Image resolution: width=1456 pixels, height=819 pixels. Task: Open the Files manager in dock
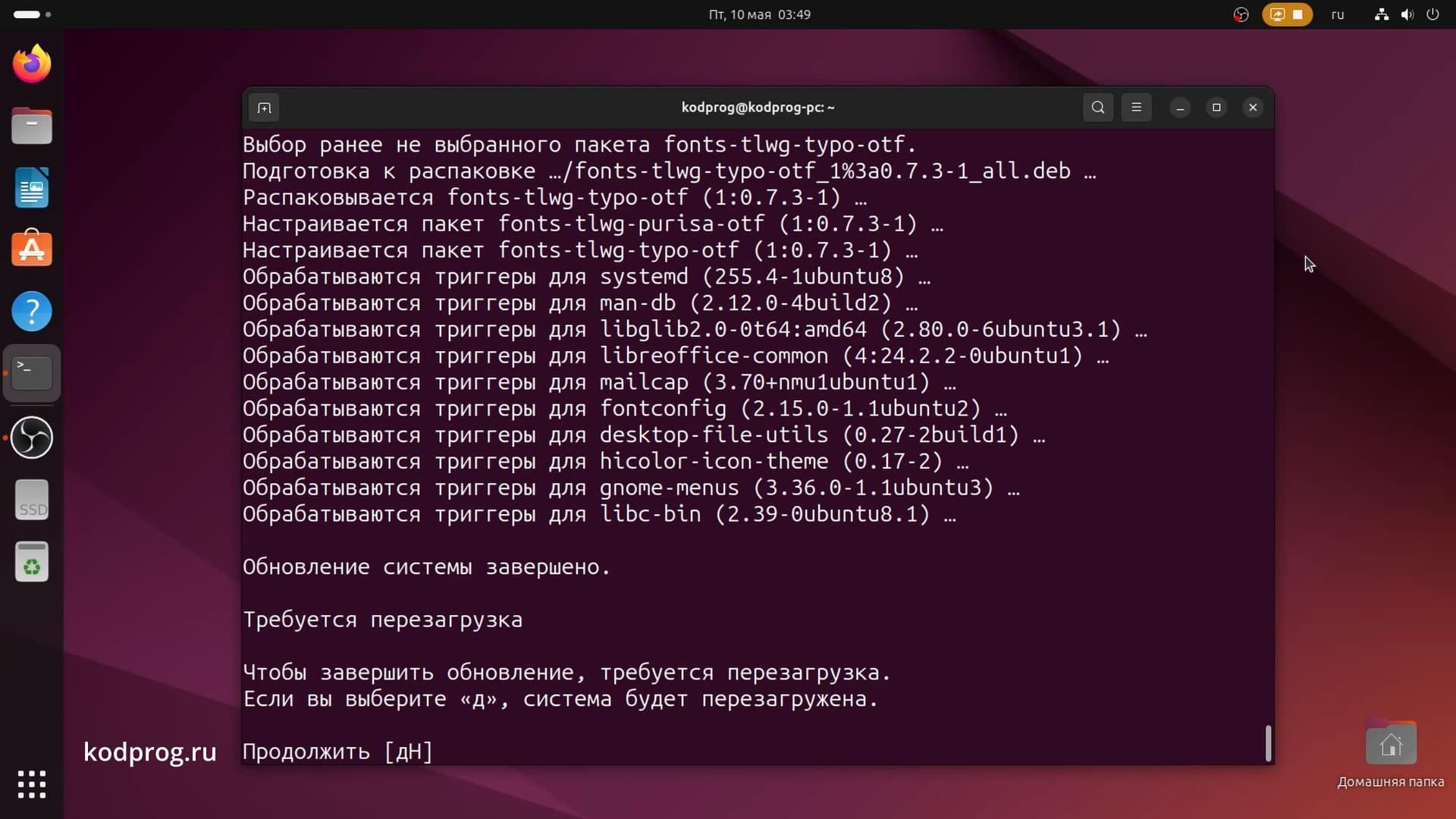click(32, 126)
